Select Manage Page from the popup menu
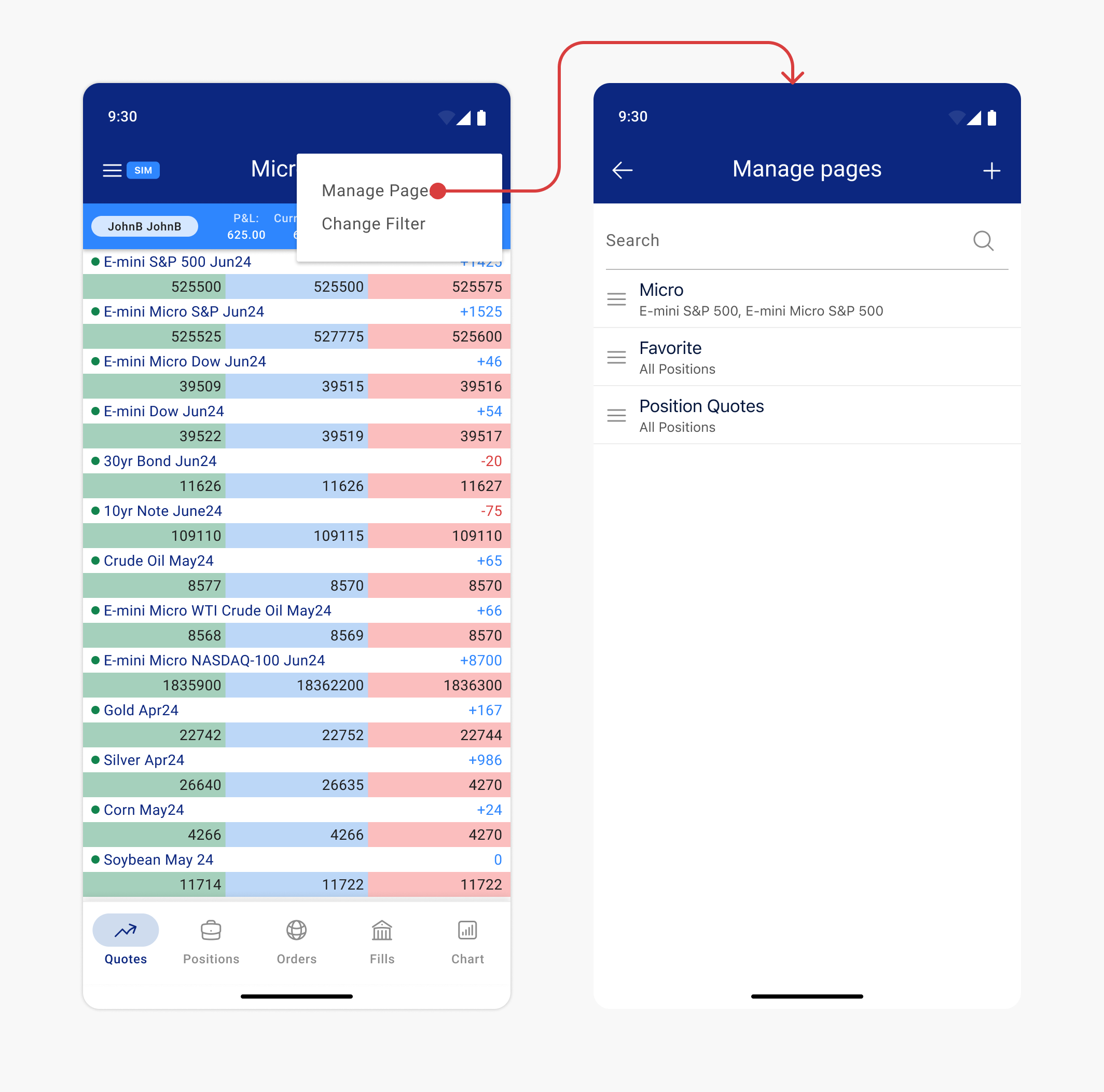The image size is (1104, 1092). [x=374, y=190]
